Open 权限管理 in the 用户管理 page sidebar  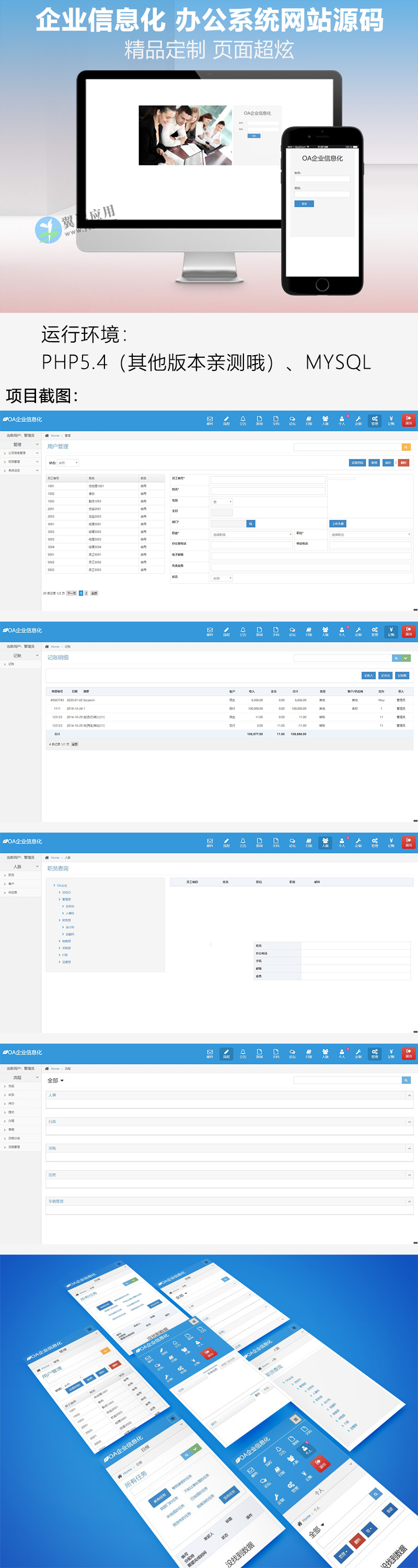[x=15, y=462]
